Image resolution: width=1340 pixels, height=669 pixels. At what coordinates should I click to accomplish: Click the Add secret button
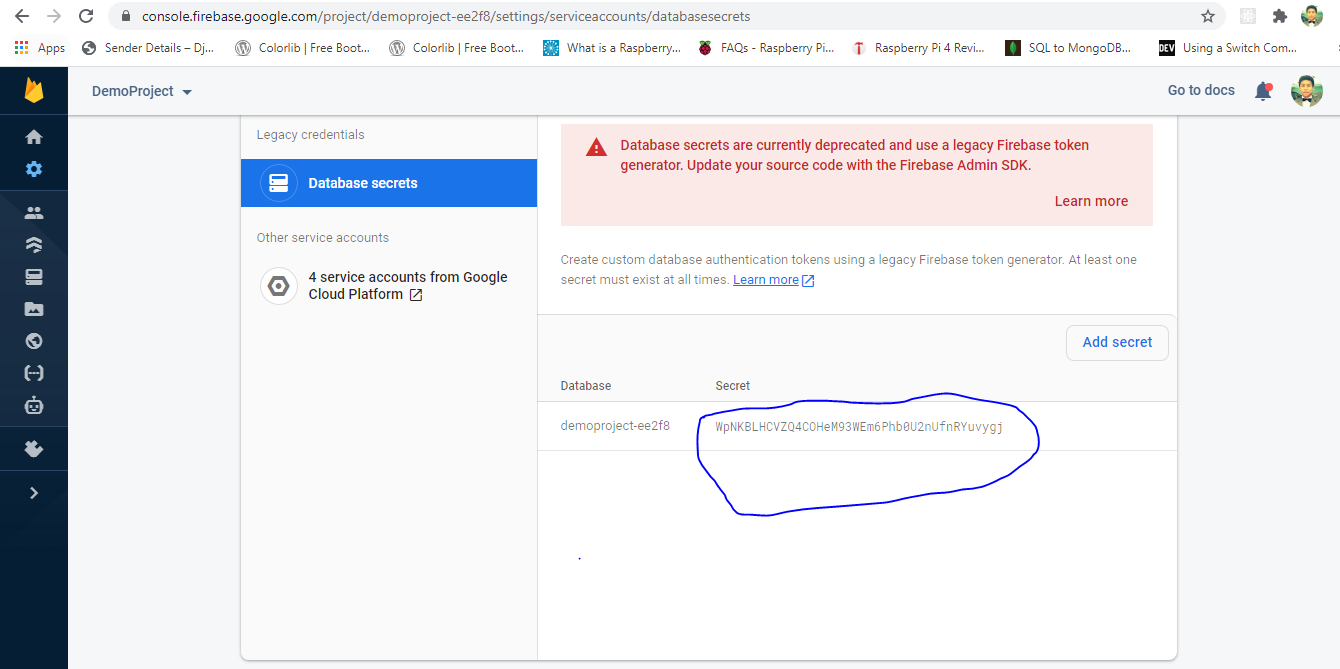point(1117,342)
